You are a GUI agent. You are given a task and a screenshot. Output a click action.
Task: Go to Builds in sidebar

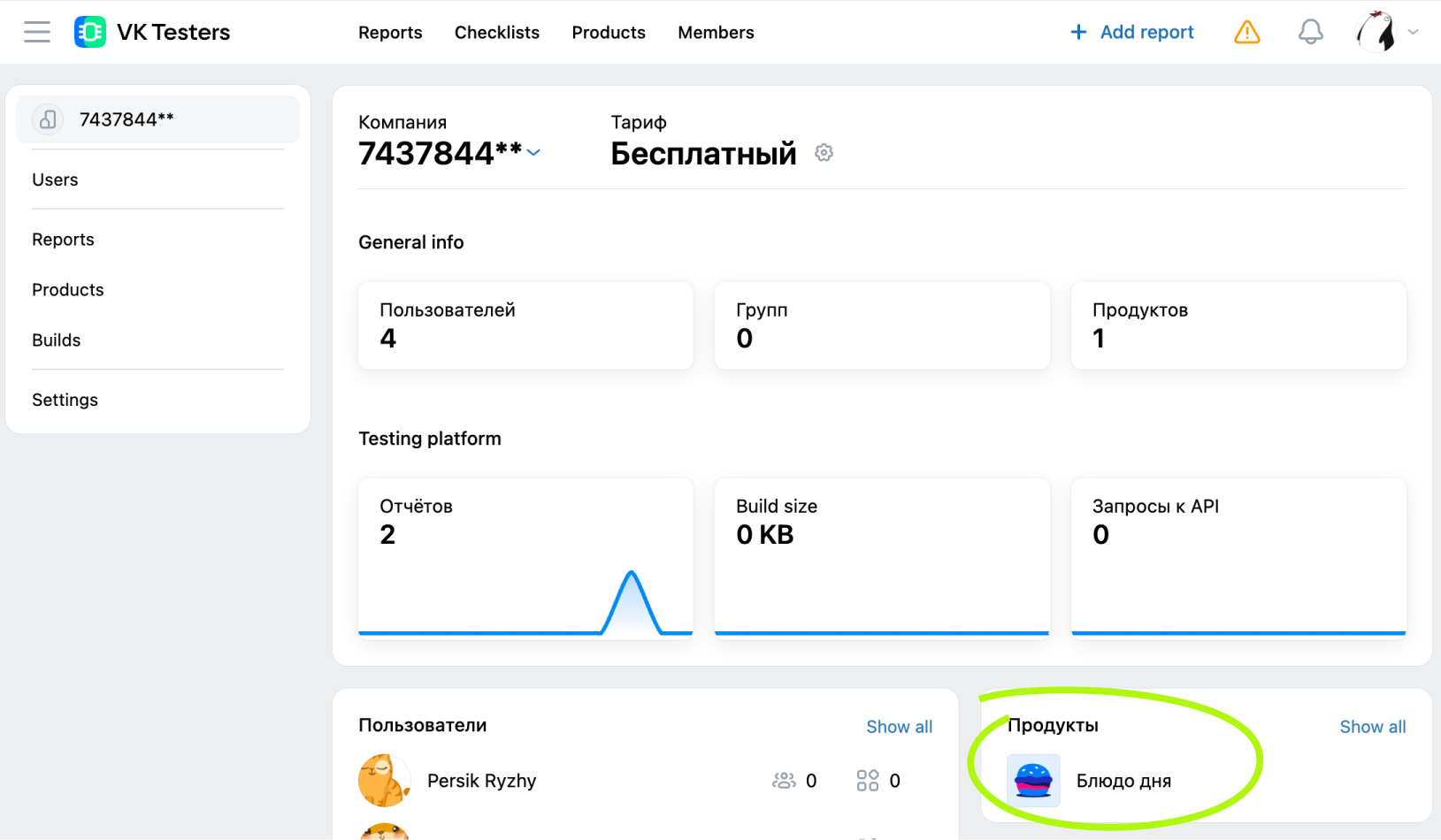coord(56,340)
